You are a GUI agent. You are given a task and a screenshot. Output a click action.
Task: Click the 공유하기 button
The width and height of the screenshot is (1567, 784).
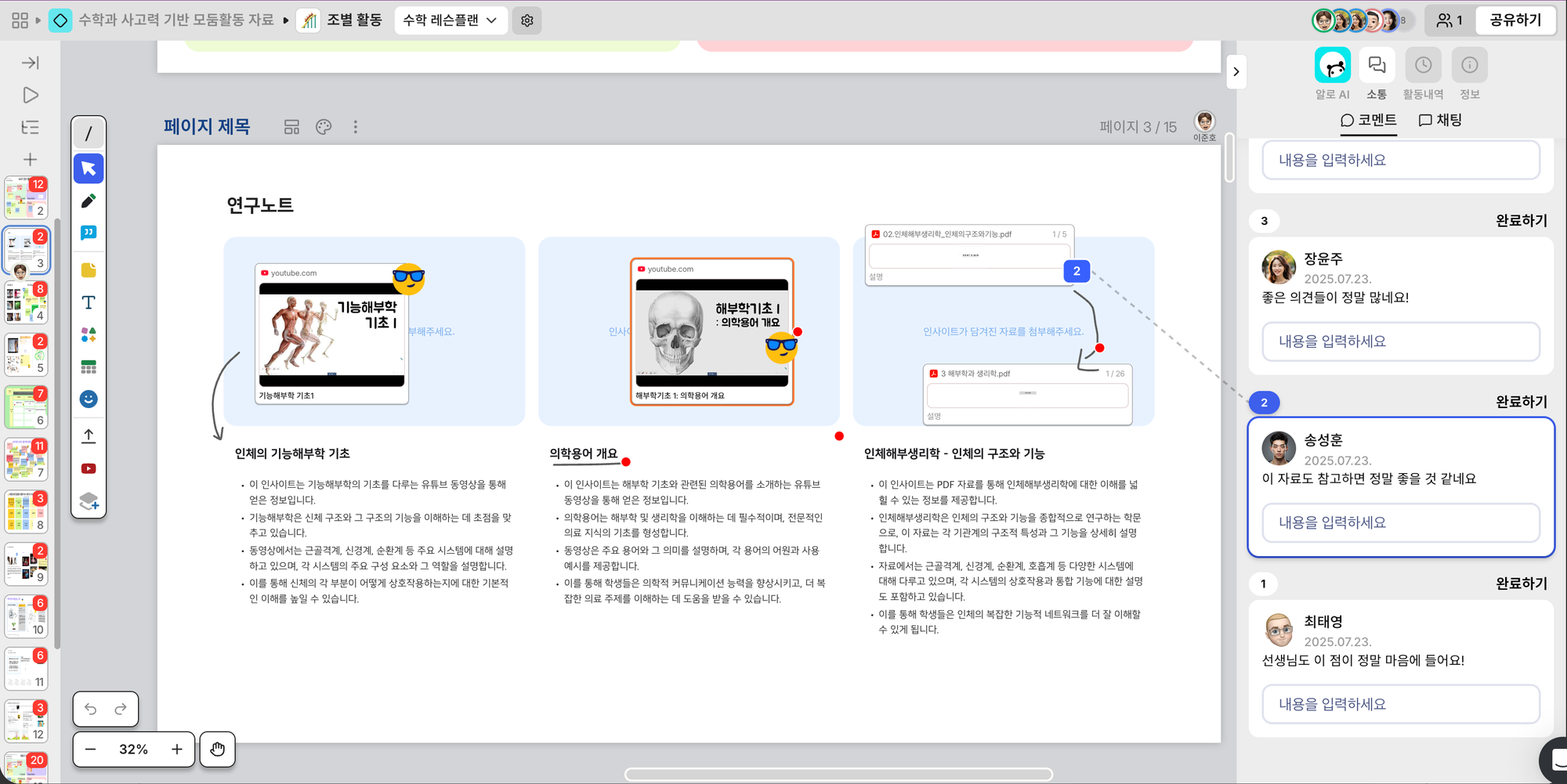pos(1515,20)
